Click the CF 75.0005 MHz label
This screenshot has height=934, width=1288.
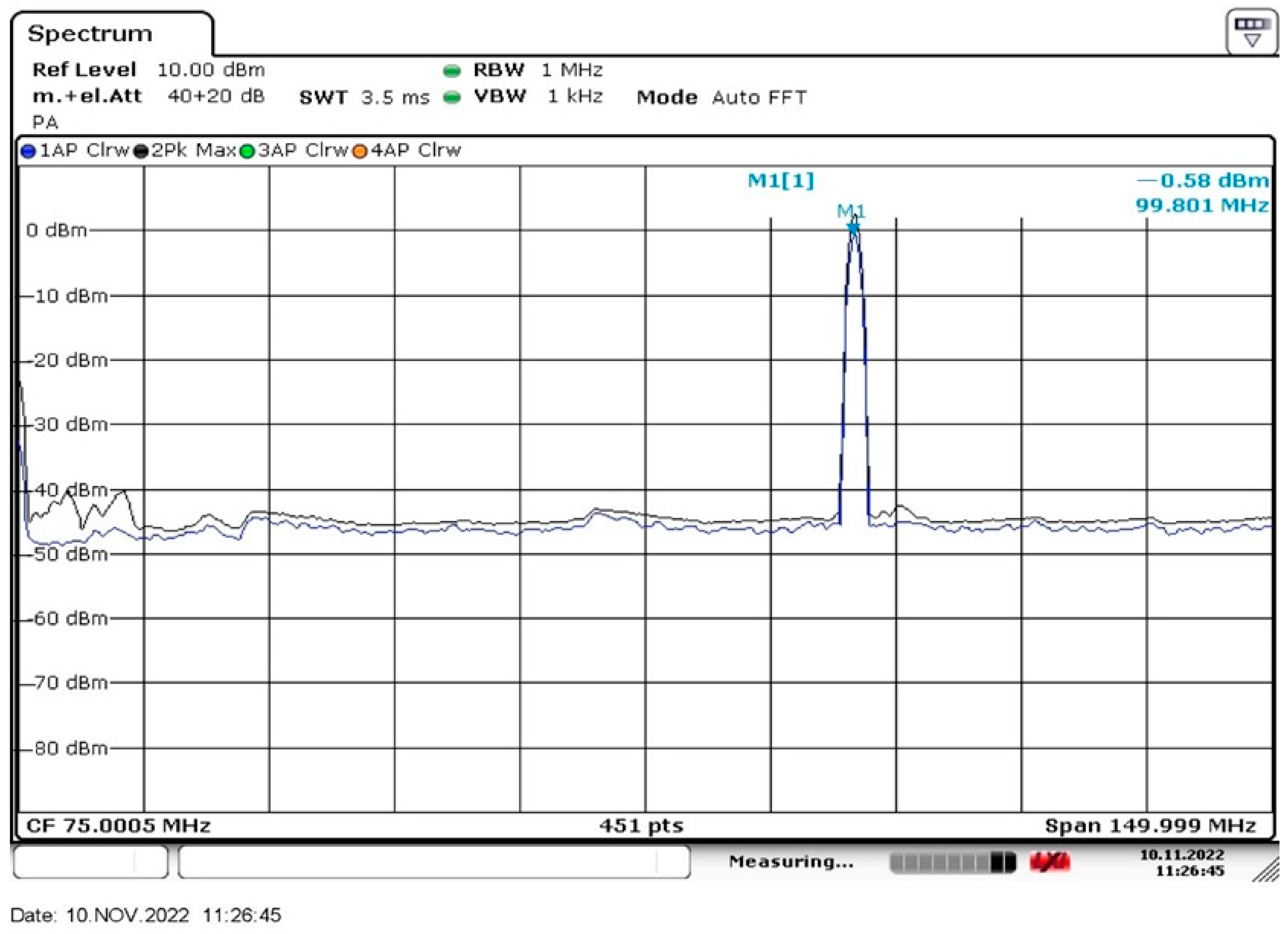118,825
